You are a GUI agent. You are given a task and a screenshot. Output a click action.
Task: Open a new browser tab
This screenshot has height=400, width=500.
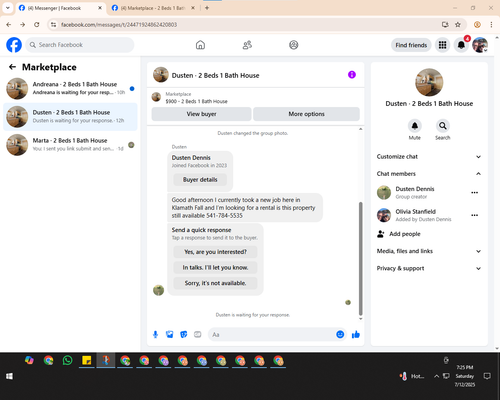click(207, 8)
